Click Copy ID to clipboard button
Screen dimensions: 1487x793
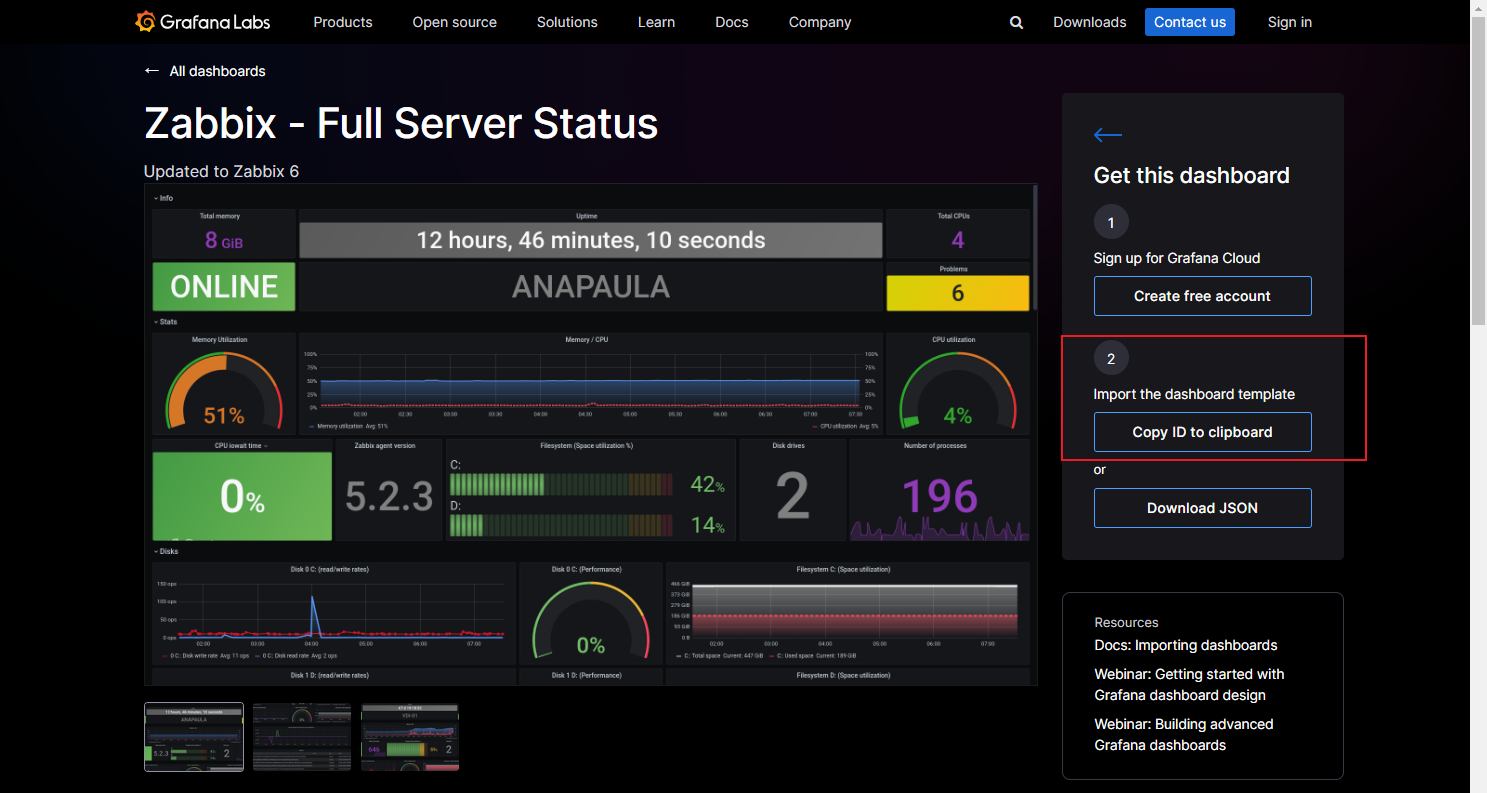pos(1202,432)
